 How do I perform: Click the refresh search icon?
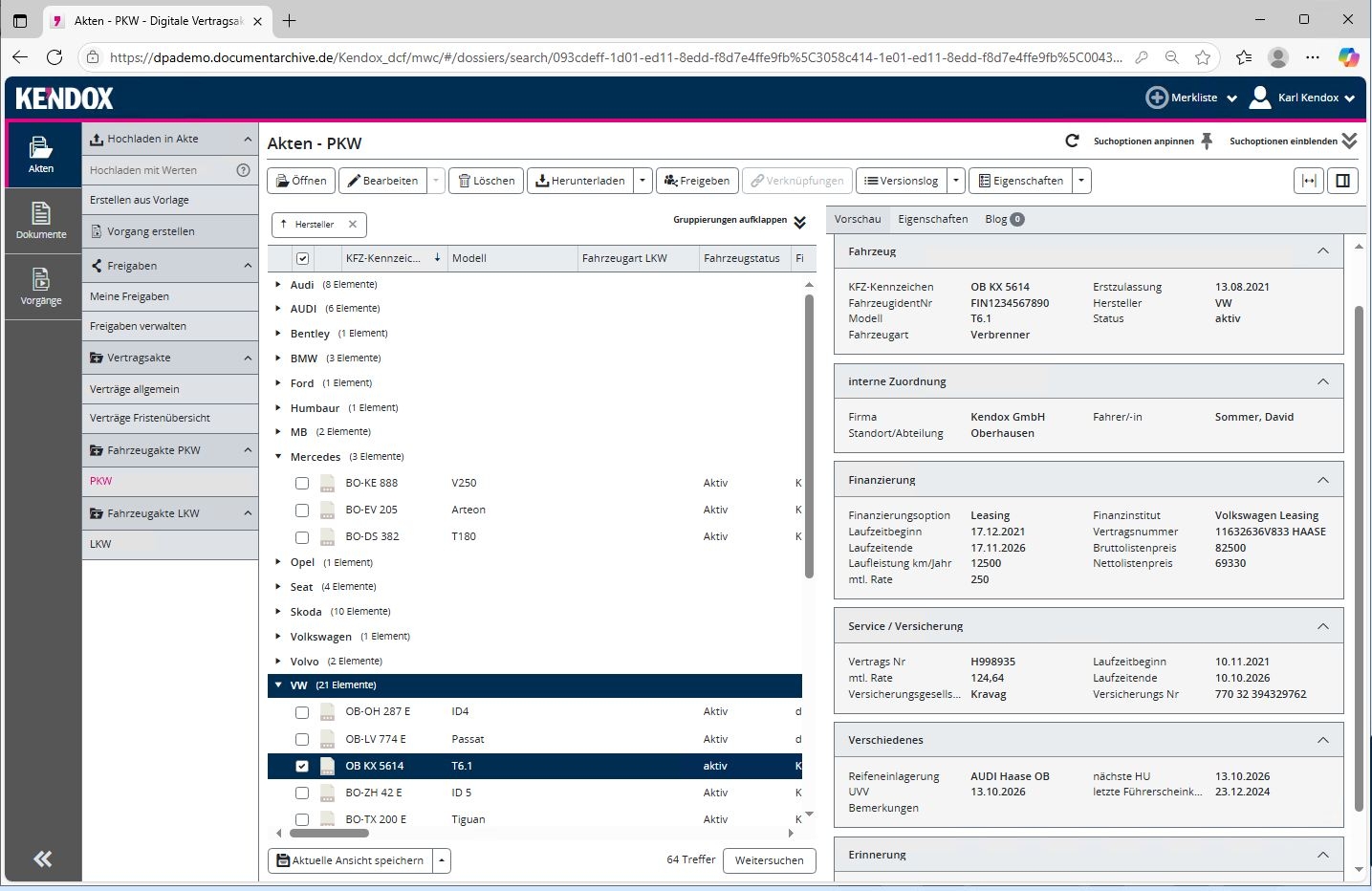pos(1072,141)
